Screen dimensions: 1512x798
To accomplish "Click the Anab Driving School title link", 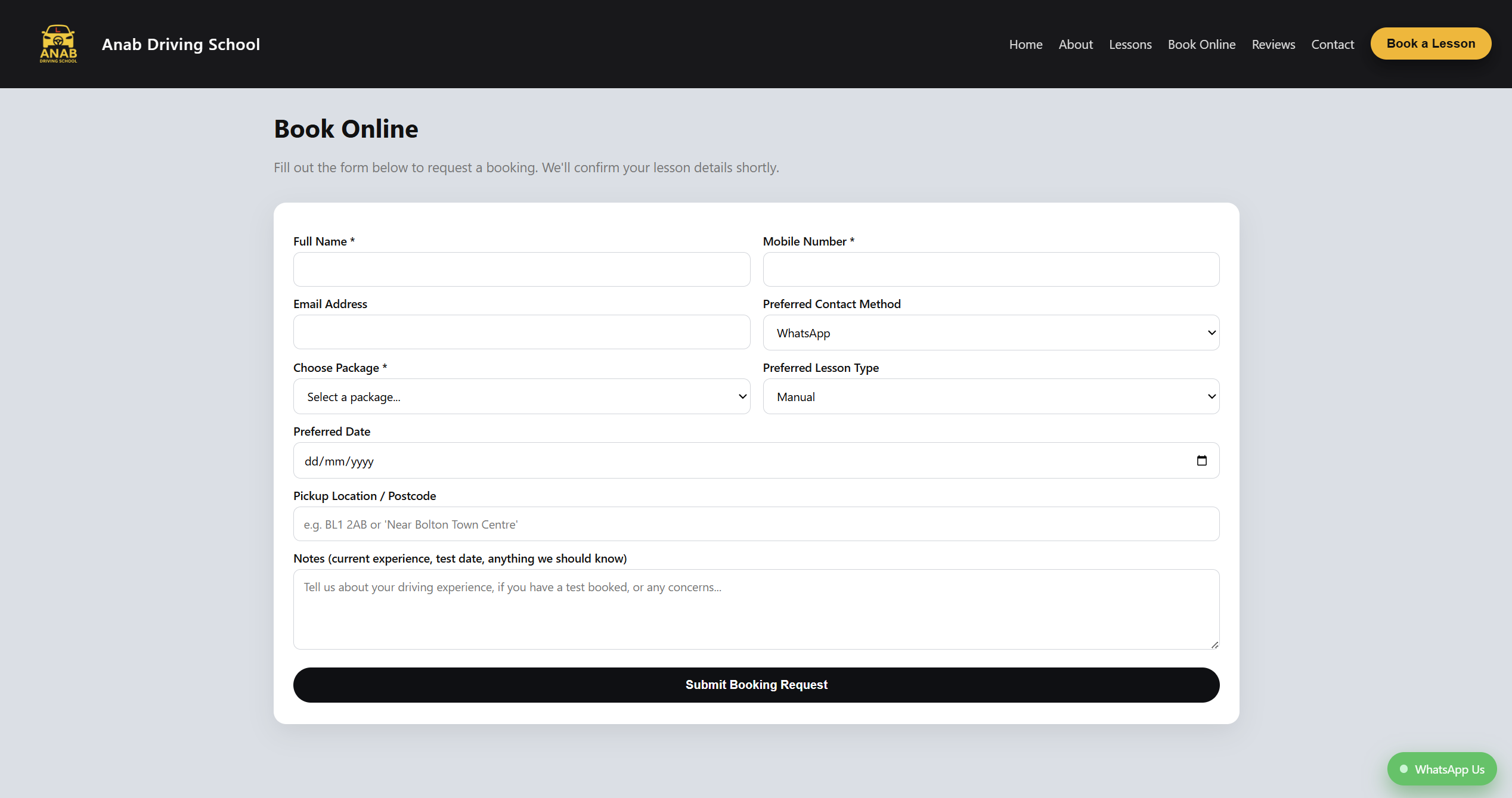I will (x=181, y=44).
